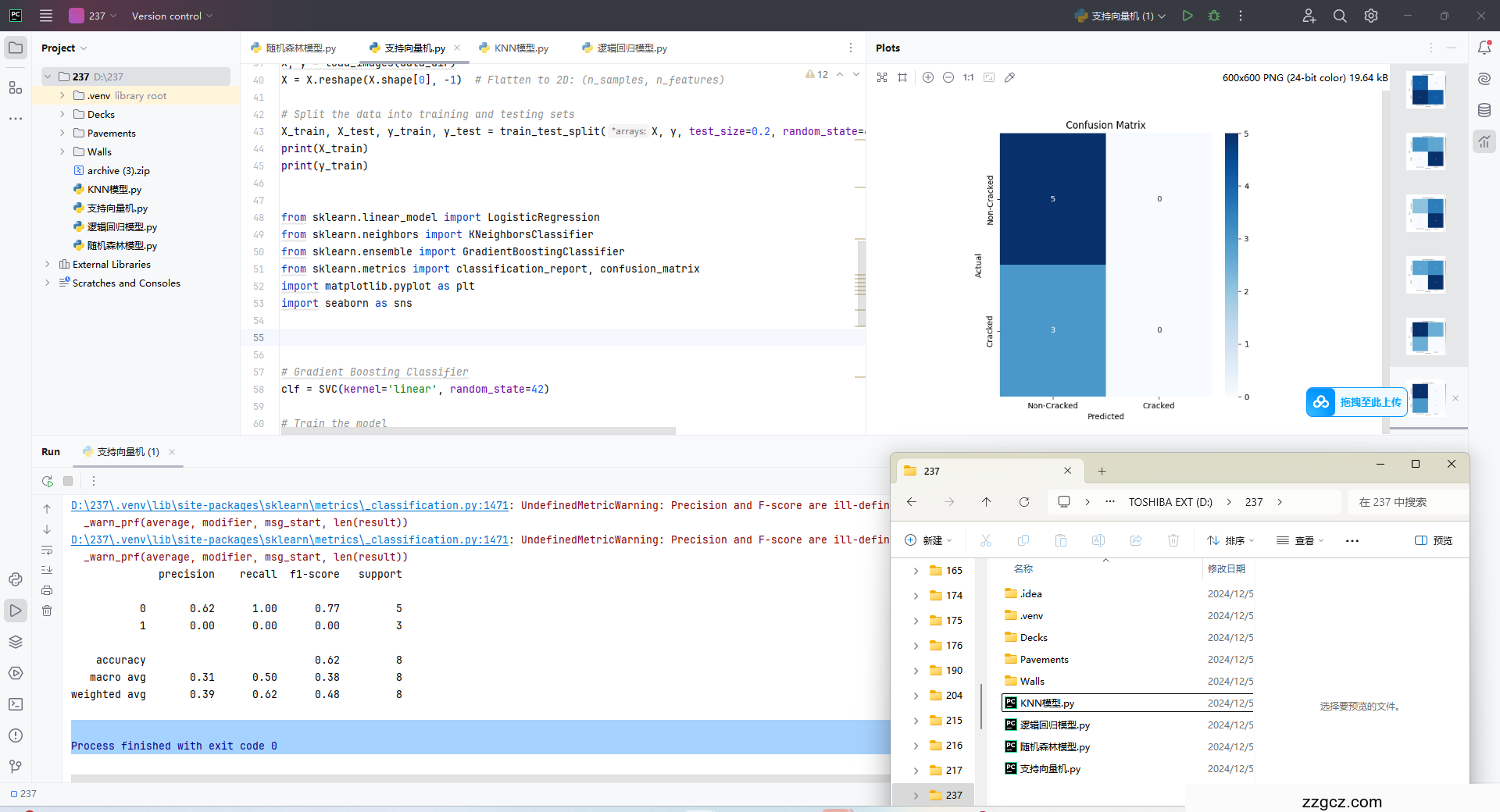Open the color picker in Plots toolbar
Screen dimensions: 1500x812
point(1009,77)
